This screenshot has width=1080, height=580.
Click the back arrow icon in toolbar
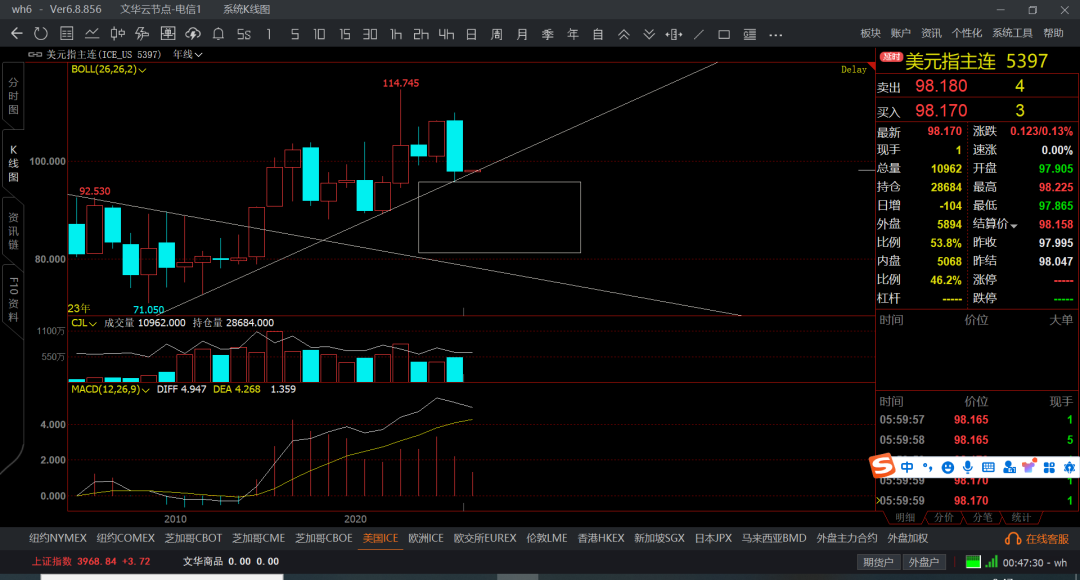click(17, 34)
